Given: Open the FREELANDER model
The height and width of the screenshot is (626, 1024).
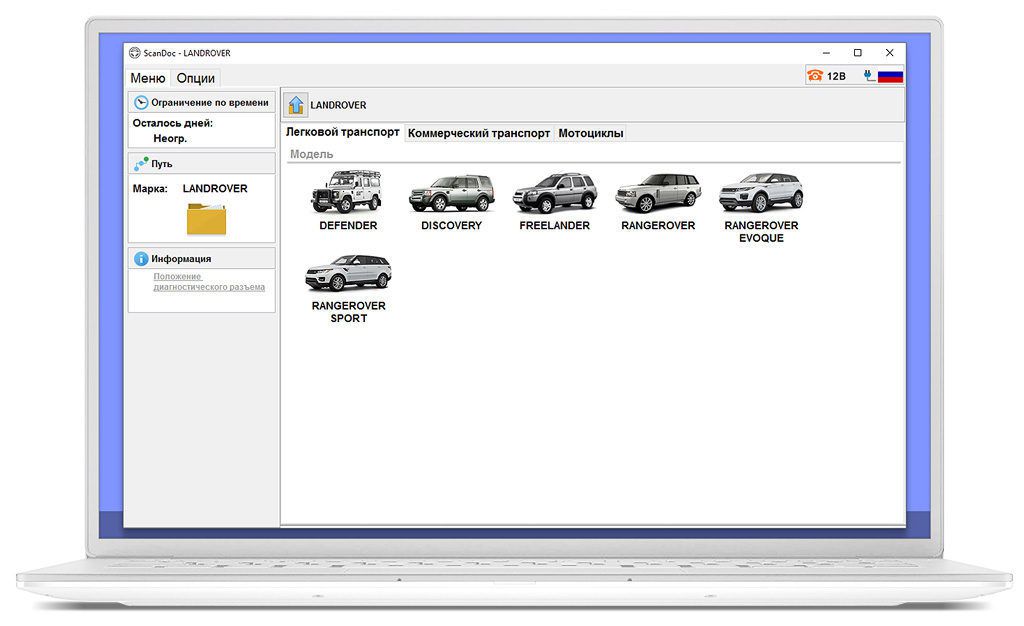Looking at the screenshot, I should (554, 193).
